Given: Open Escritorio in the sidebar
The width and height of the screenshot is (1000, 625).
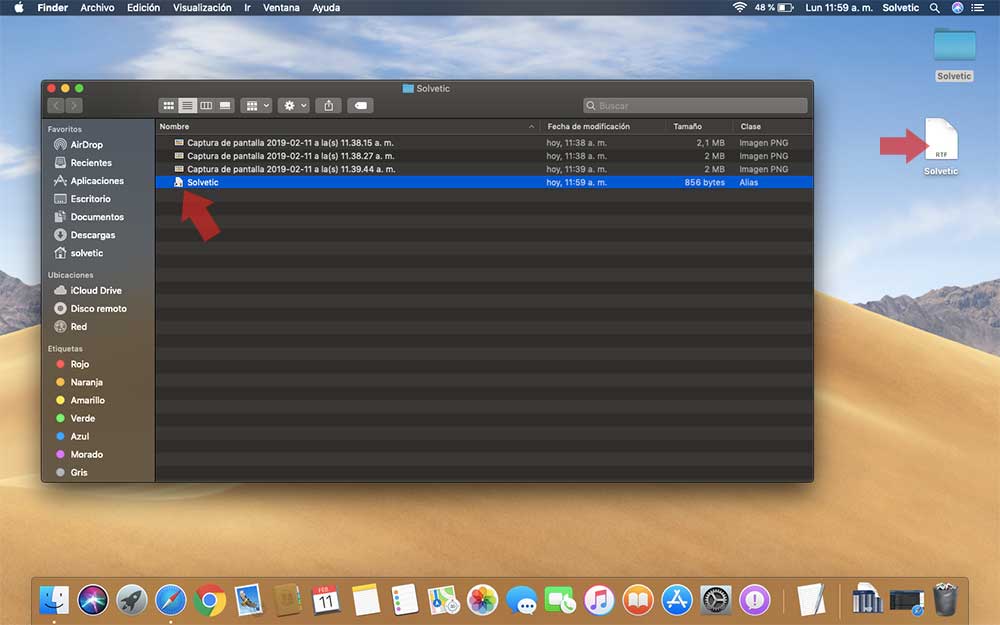Looking at the screenshot, I should point(82,199).
